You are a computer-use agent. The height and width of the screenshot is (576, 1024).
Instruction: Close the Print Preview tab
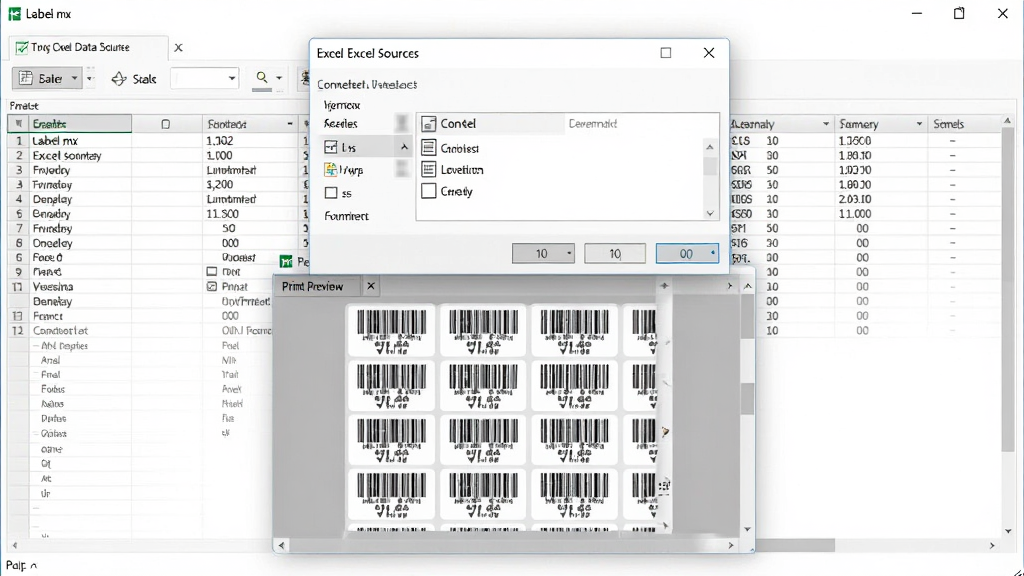[x=371, y=286]
